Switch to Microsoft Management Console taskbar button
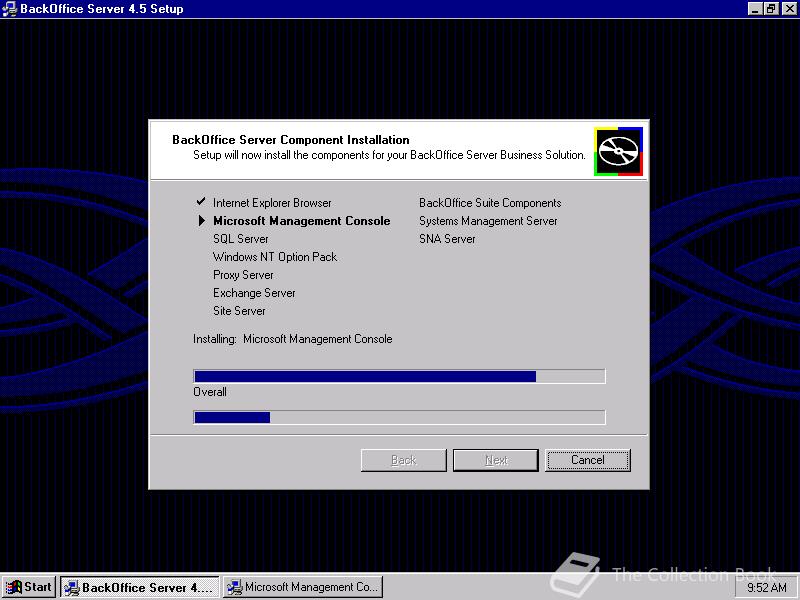Screen dimensions: 800x600 [303, 587]
